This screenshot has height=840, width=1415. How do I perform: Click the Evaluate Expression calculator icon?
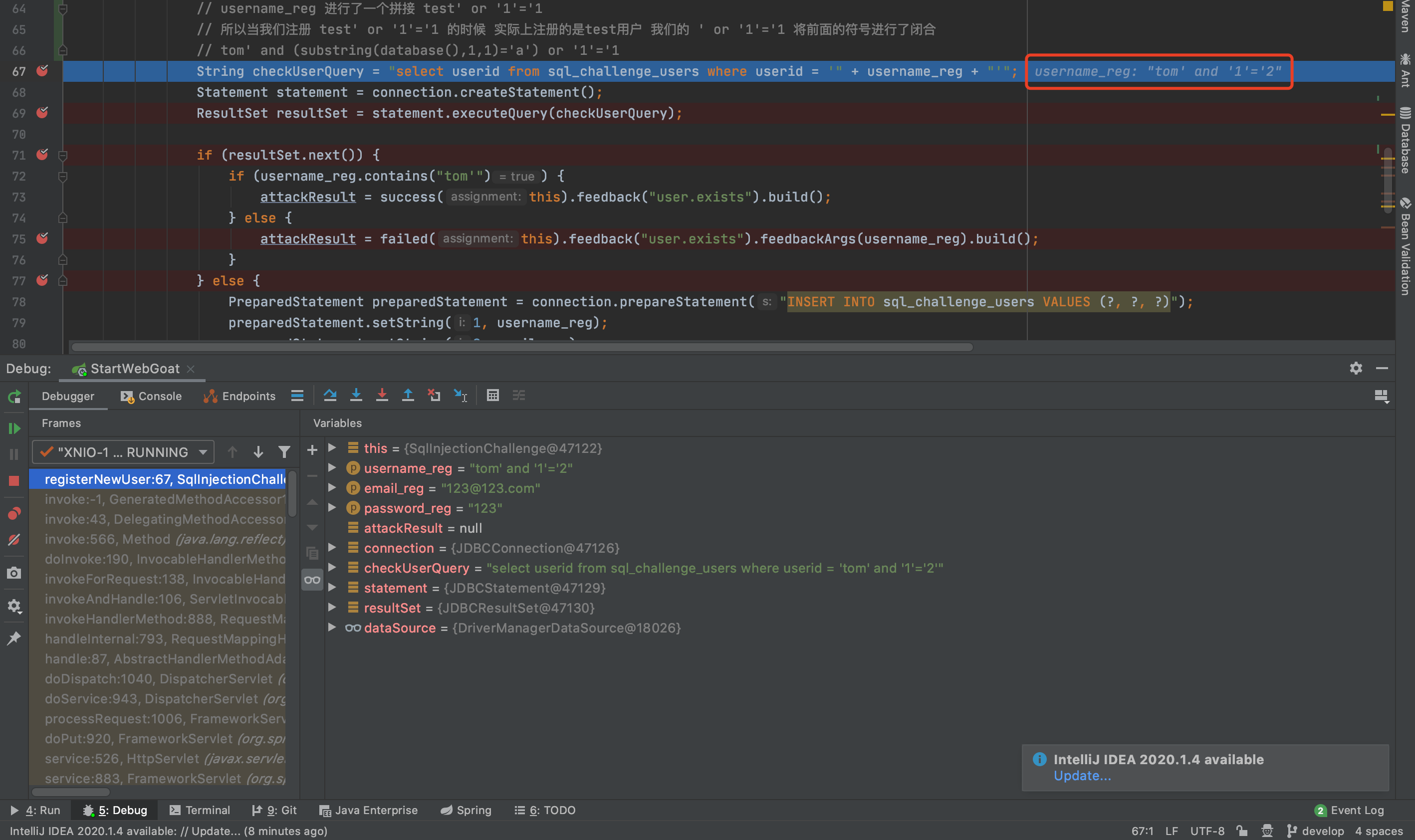492,395
